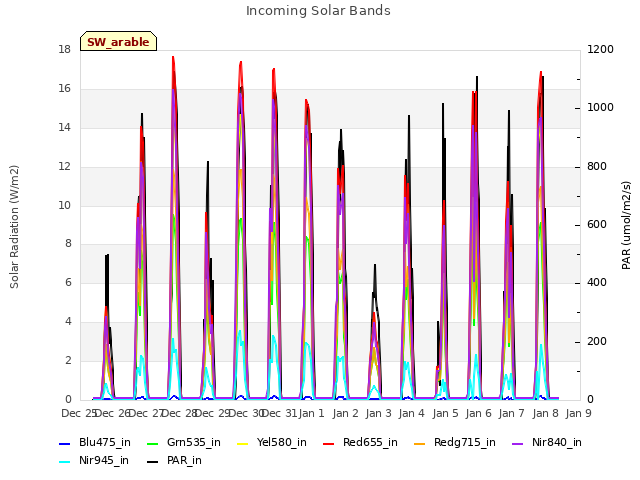Click the Jan 4 x-axis tick label

click(x=412, y=413)
